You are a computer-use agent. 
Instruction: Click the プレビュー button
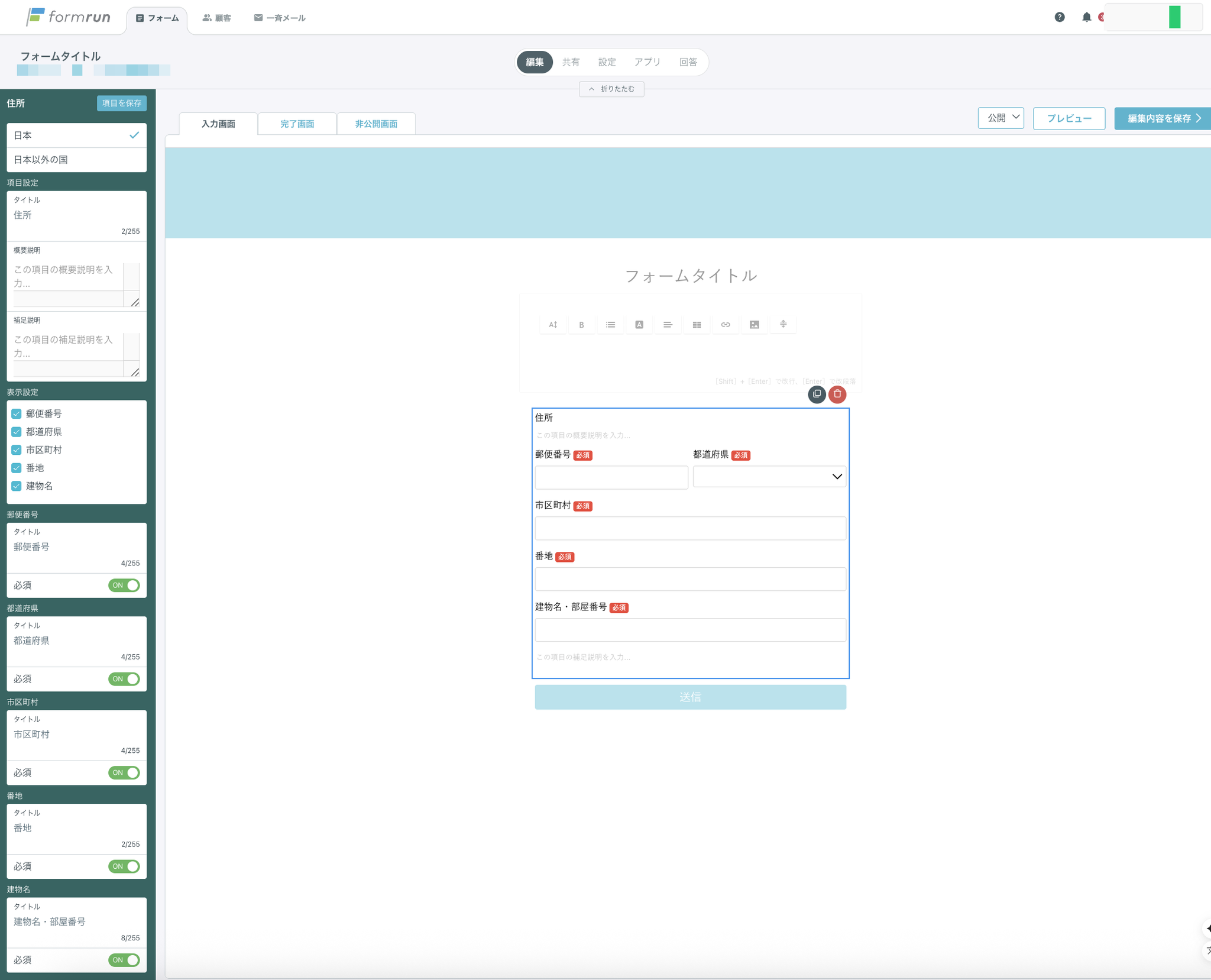click(1068, 118)
